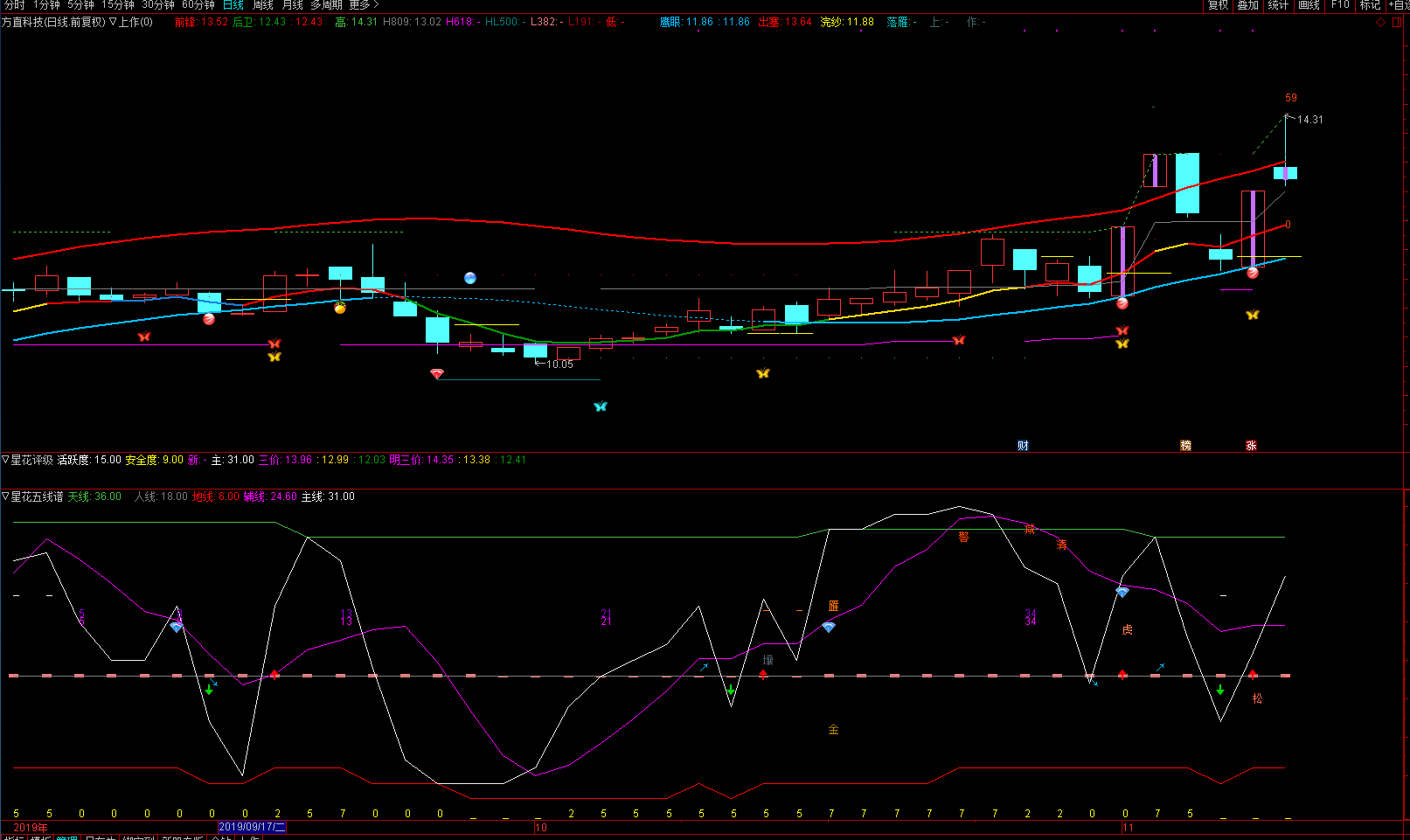Toggle the 标记 marker button
Screen dimensions: 1410x840
[x=1370, y=5]
